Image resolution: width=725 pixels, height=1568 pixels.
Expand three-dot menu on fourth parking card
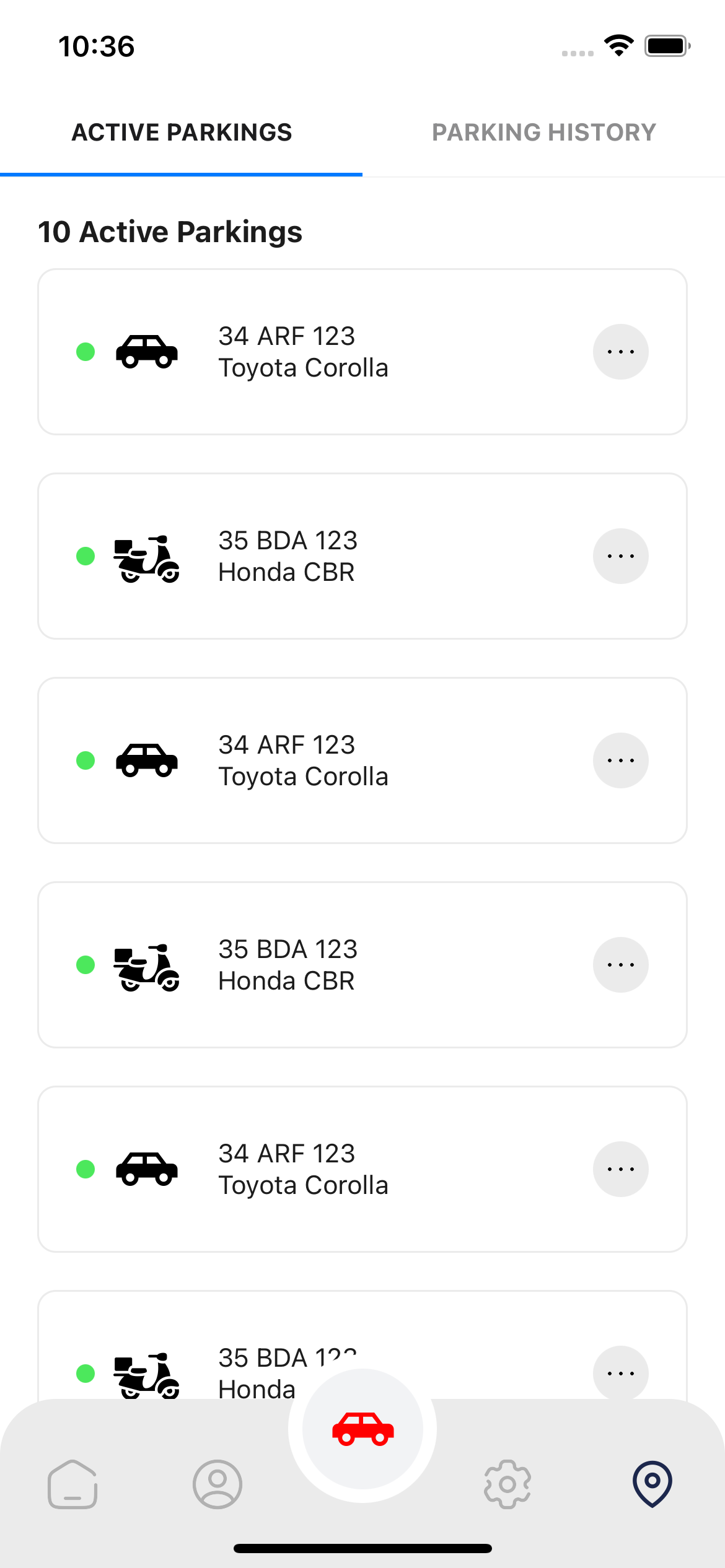tap(621, 965)
